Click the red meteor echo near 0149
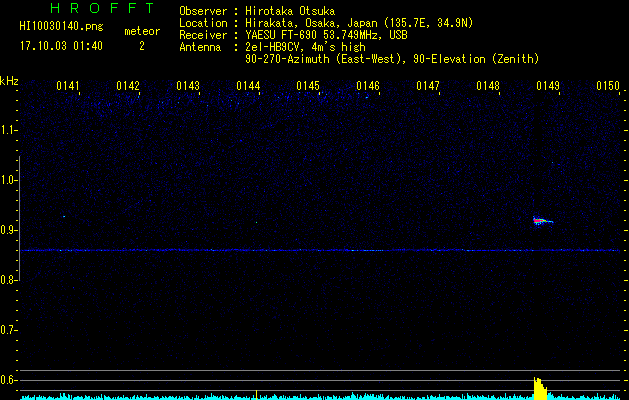Screen dimensions: 629x400 [542, 221]
